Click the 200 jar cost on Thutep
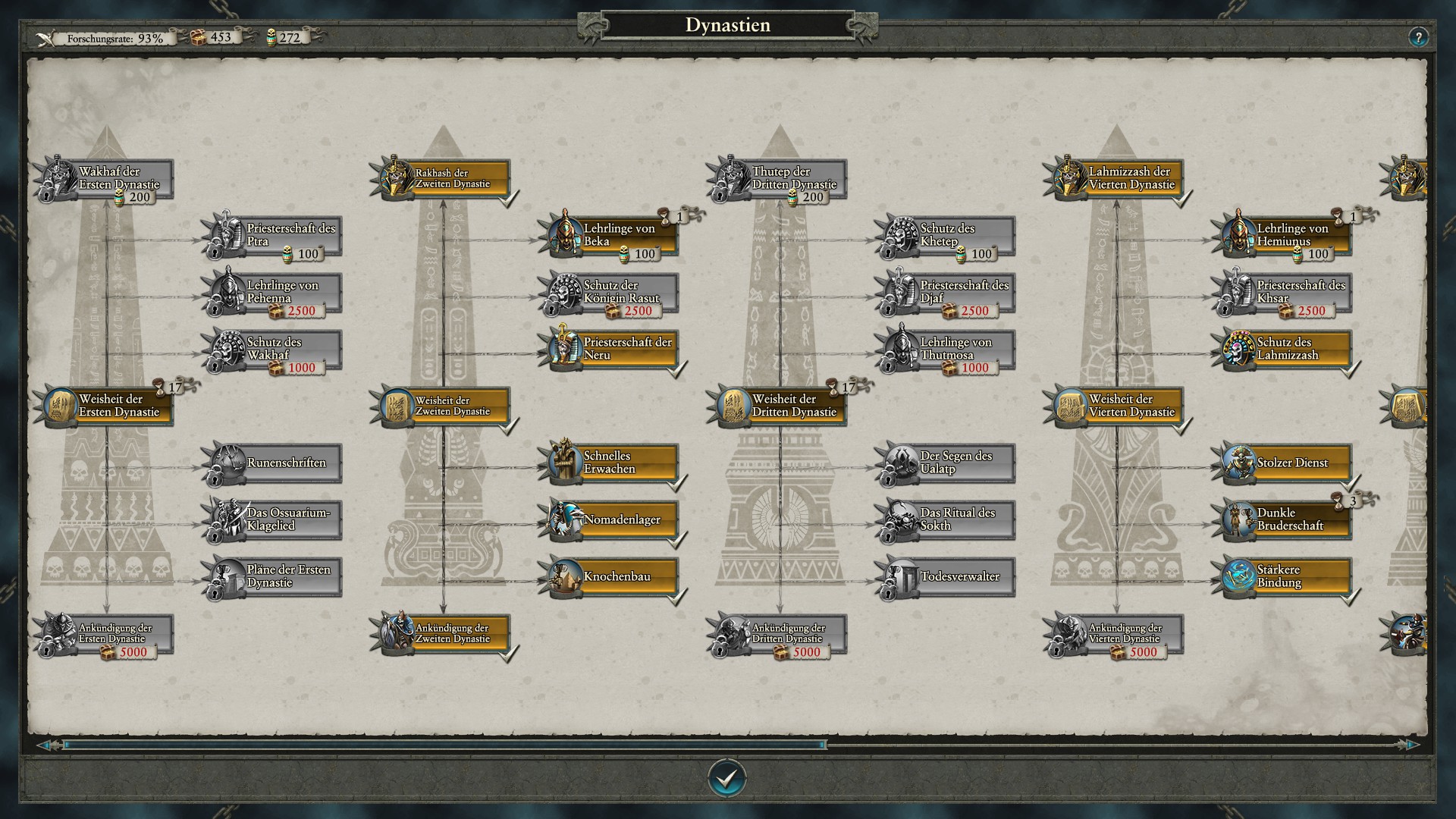The height and width of the screenshot is (819, 1456). point(813,197)
